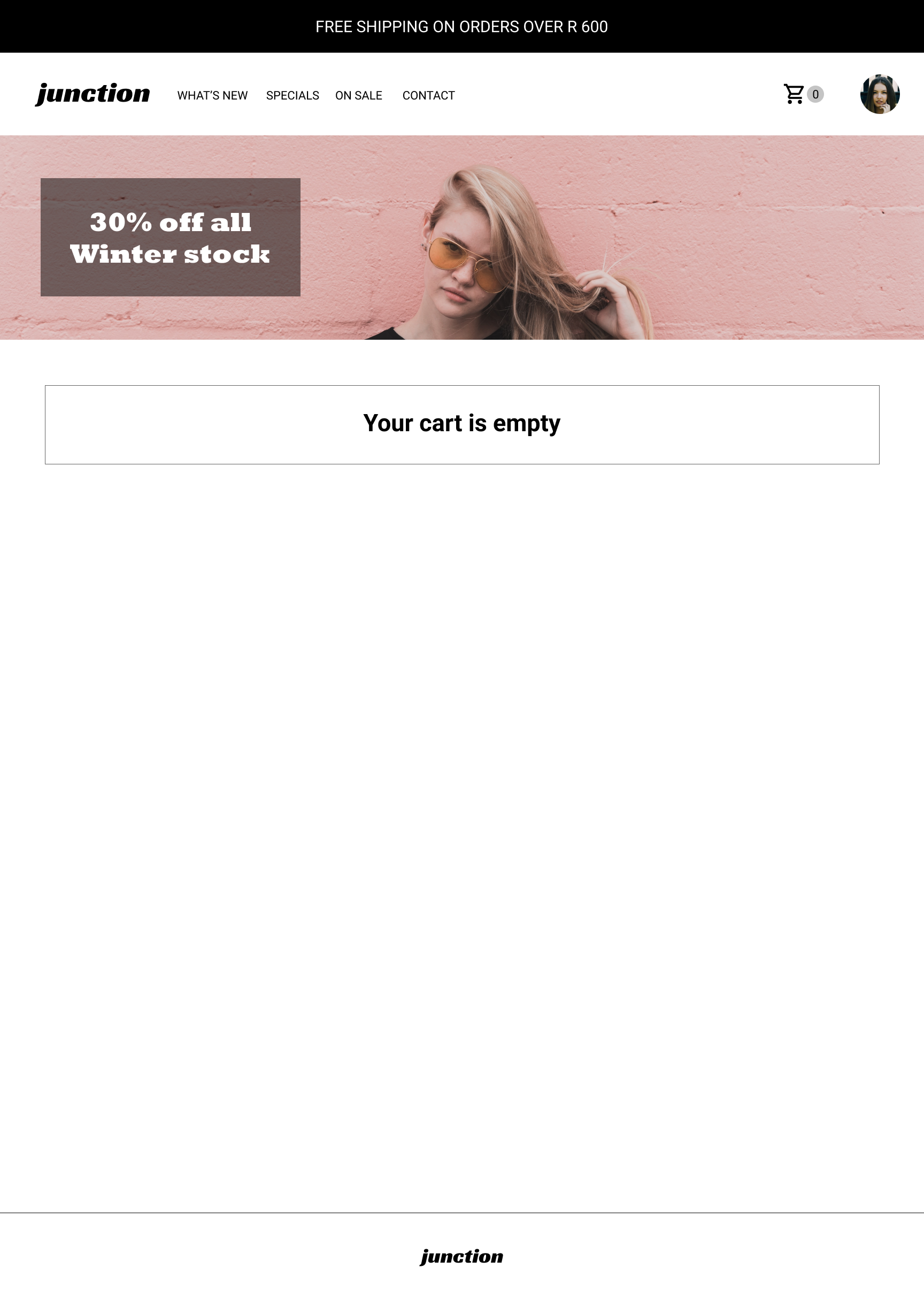The width and height of the screenshot is (924, 1299).
Task: Click the junction logo in the footer
Action: tap(461, 1256)
